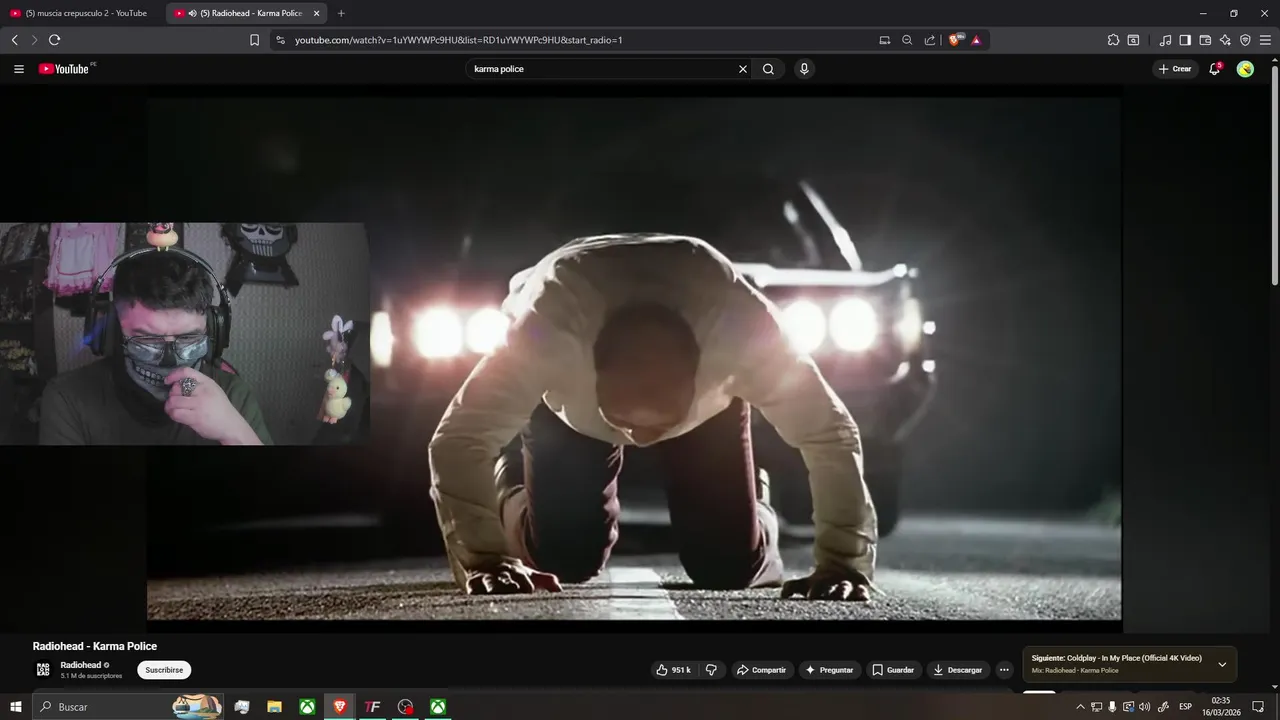Open site settings icon in address bar
This screenshot has height=720, width=1280.
pyautogui.click(x=280, y=40)
